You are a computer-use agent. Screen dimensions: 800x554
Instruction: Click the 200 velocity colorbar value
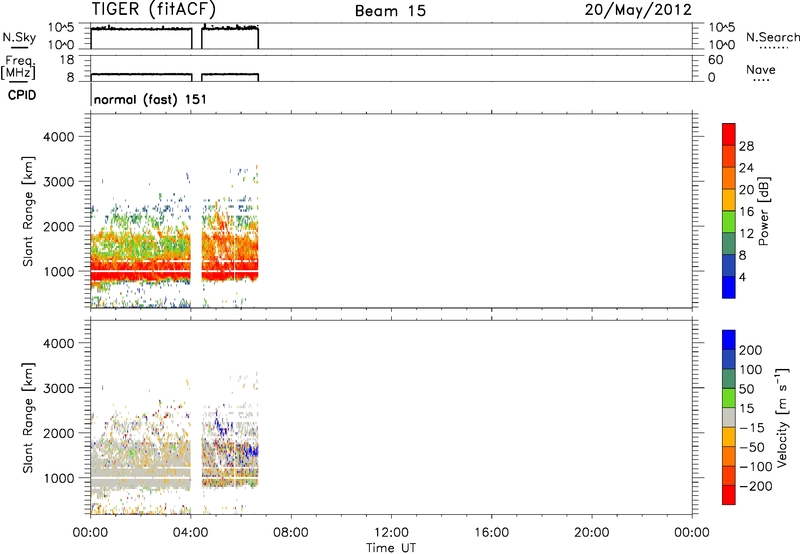click(751, 350)
